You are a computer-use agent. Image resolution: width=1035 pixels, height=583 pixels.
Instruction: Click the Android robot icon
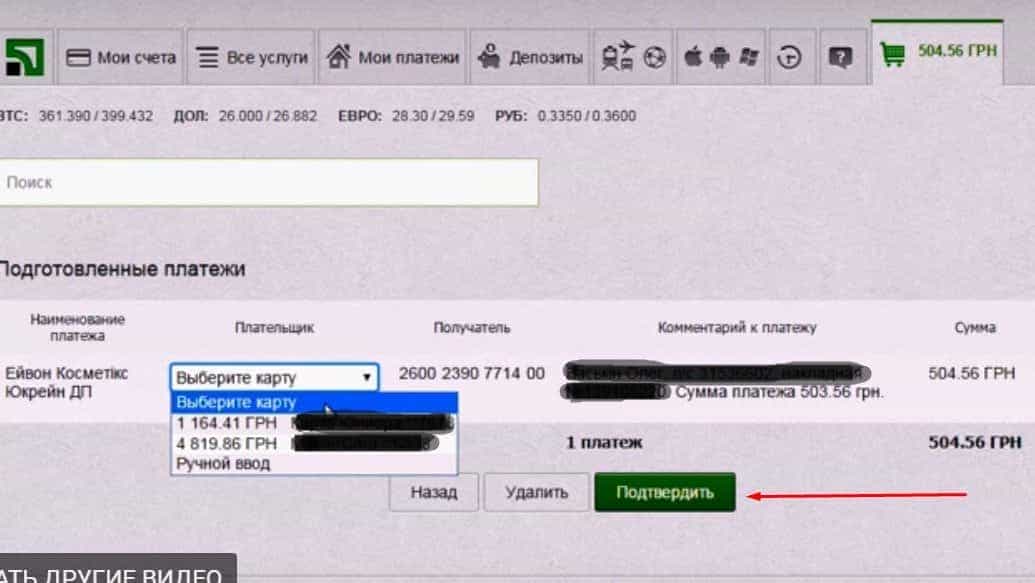click(x=719, y=57)
